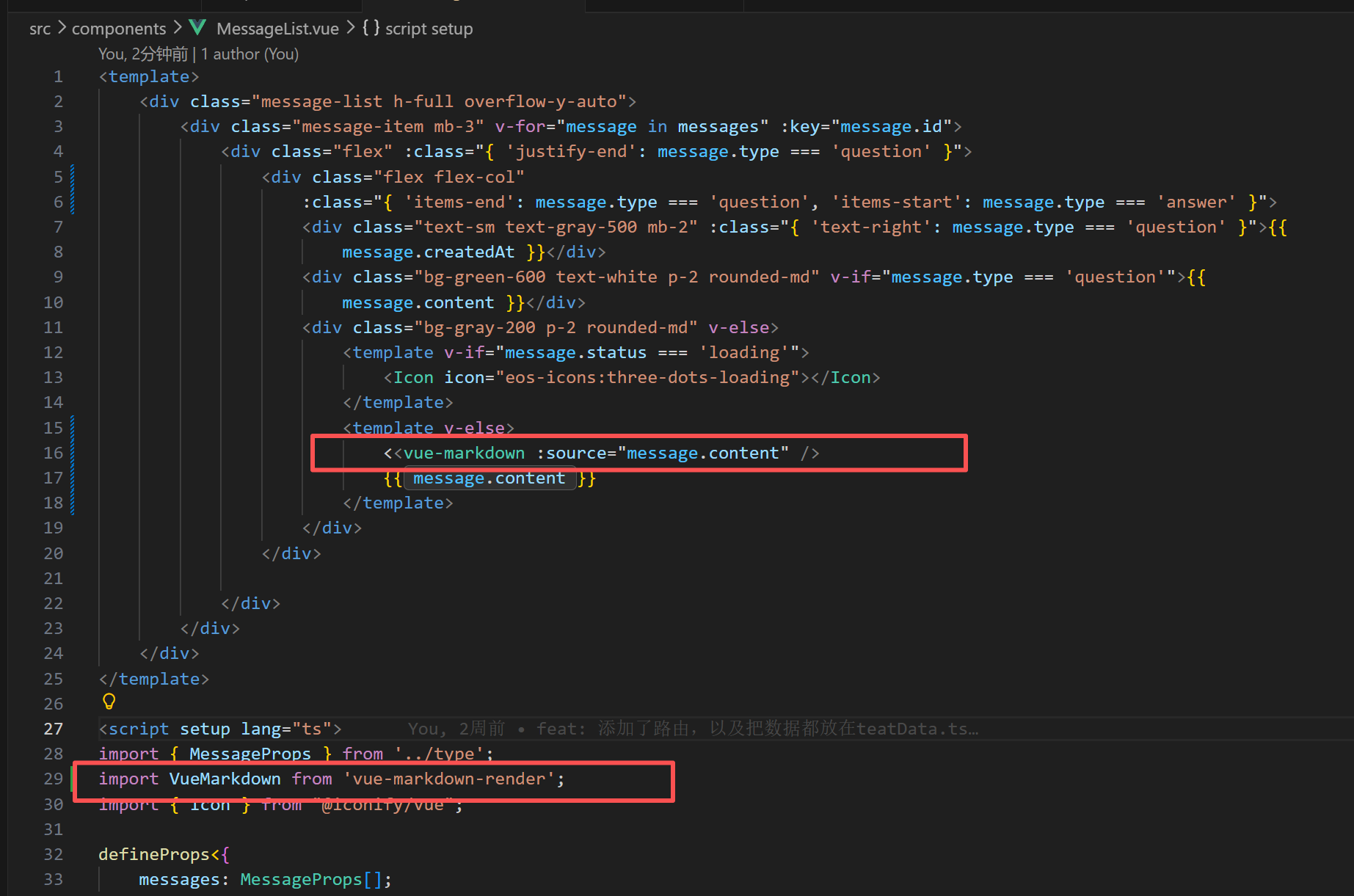Click line number 5 in the gutter
The image size is (1354, 896).
pos(58,177)
